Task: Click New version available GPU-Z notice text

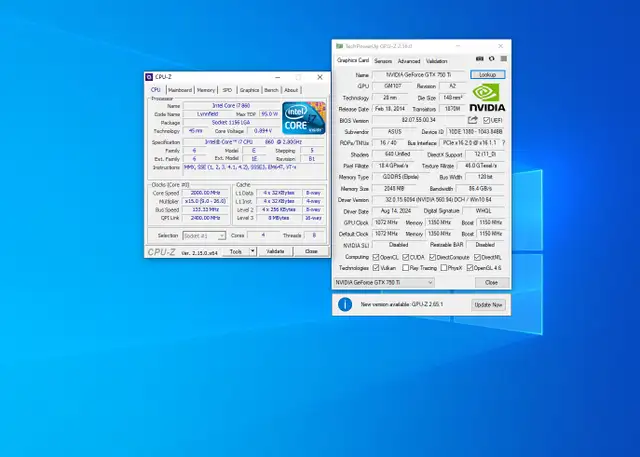Action: (402, 304)
